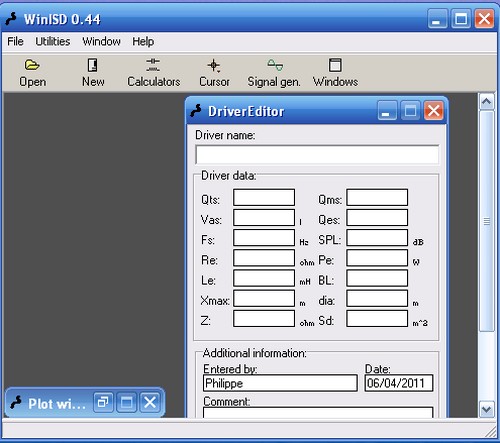Viewport: 500px width, 443px height.
Task: Open a project with the Open toolbar icon
Action: [x=32, y=73]
